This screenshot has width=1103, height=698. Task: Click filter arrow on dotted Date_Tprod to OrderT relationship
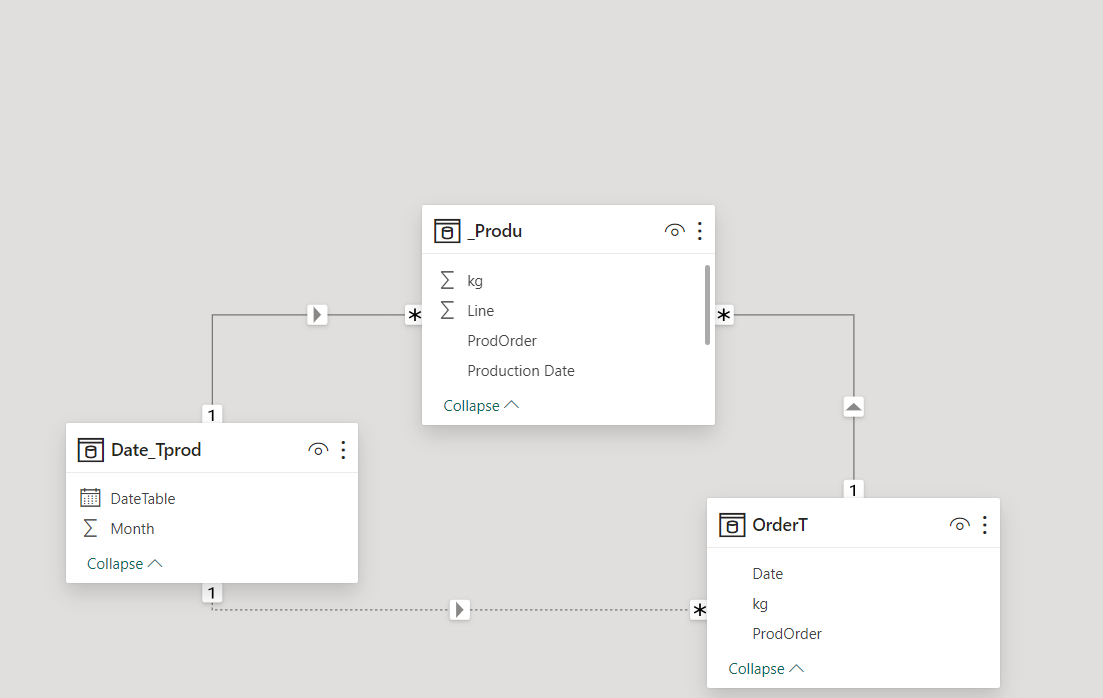459,609
